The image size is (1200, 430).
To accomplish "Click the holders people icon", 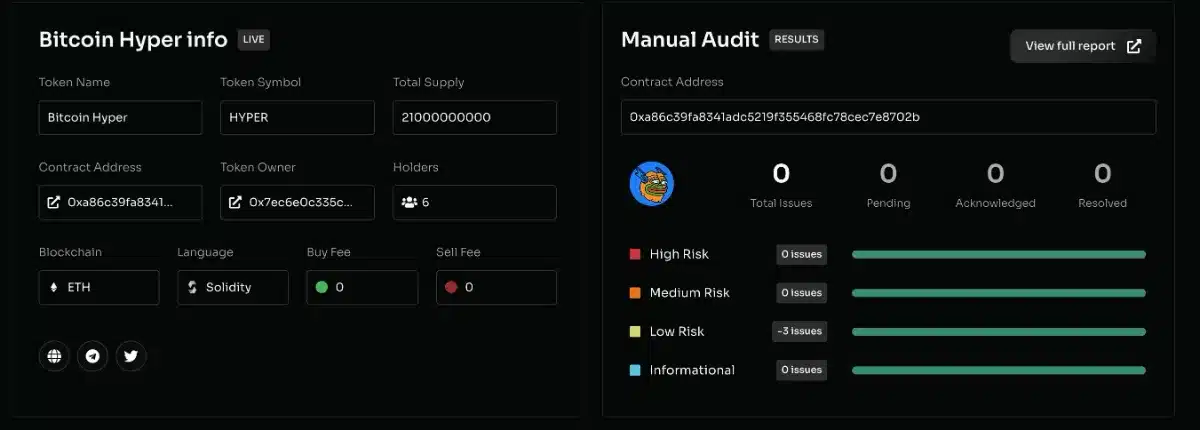I will coord(409,202).
